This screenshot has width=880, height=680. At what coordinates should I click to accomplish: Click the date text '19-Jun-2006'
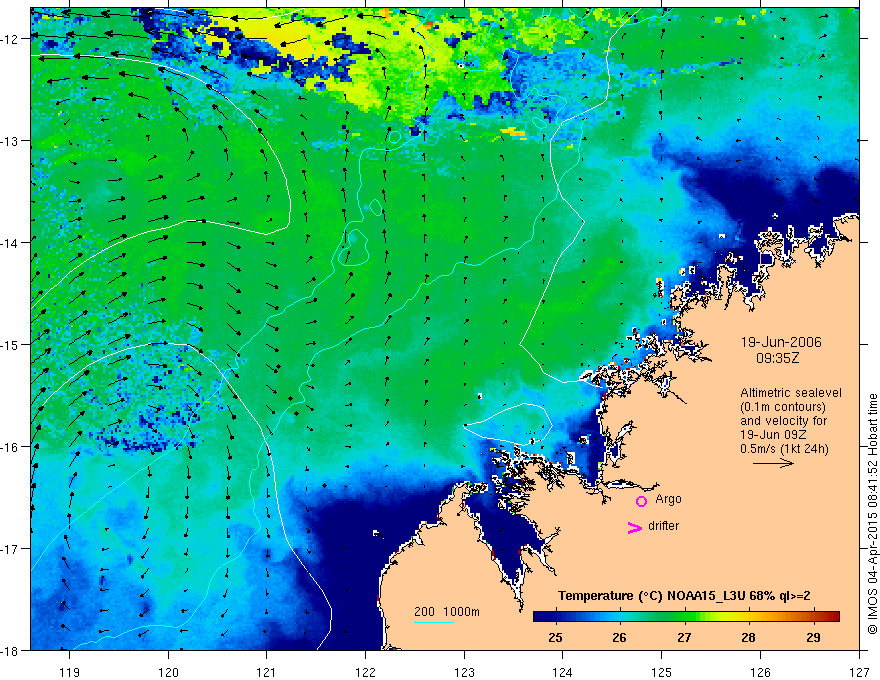coord(781,342)
